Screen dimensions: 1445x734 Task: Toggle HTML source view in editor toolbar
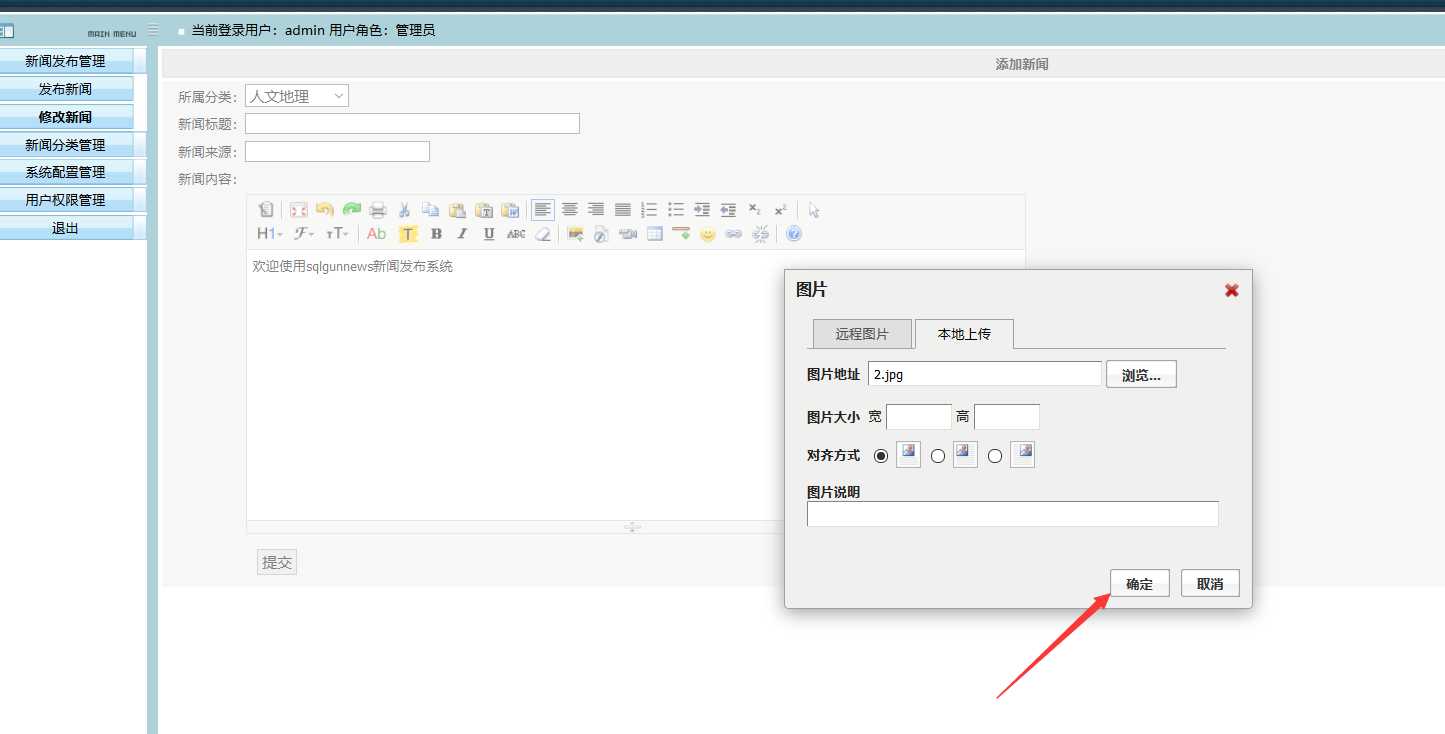pos(265,210)
